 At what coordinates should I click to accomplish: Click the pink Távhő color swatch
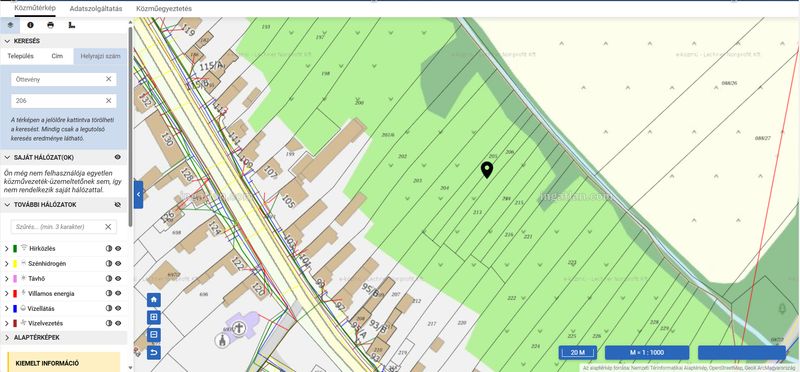pyautogui.click(x=15, y=279)
